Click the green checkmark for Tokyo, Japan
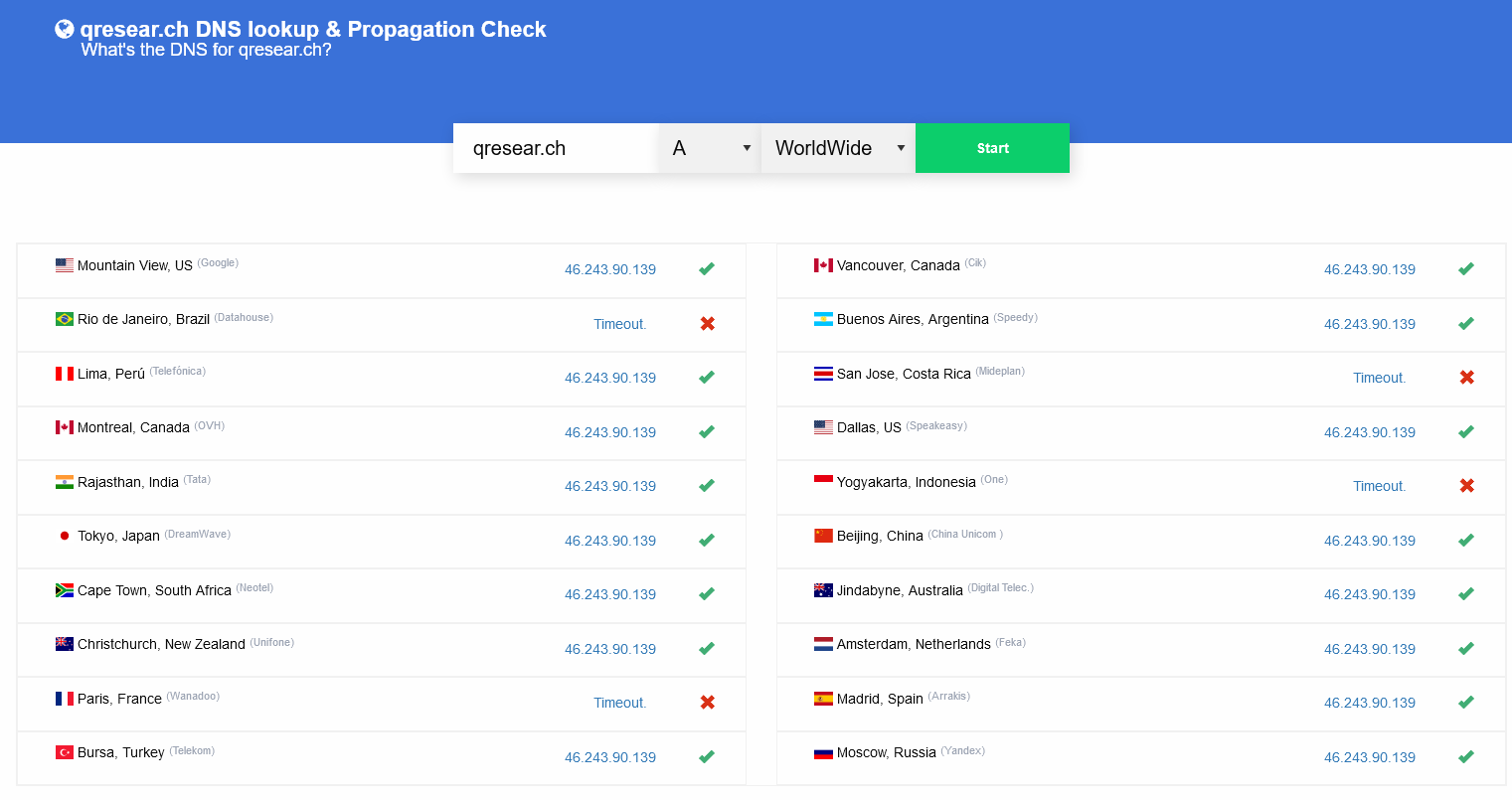The image size is (1512, 800). point(707,541)
